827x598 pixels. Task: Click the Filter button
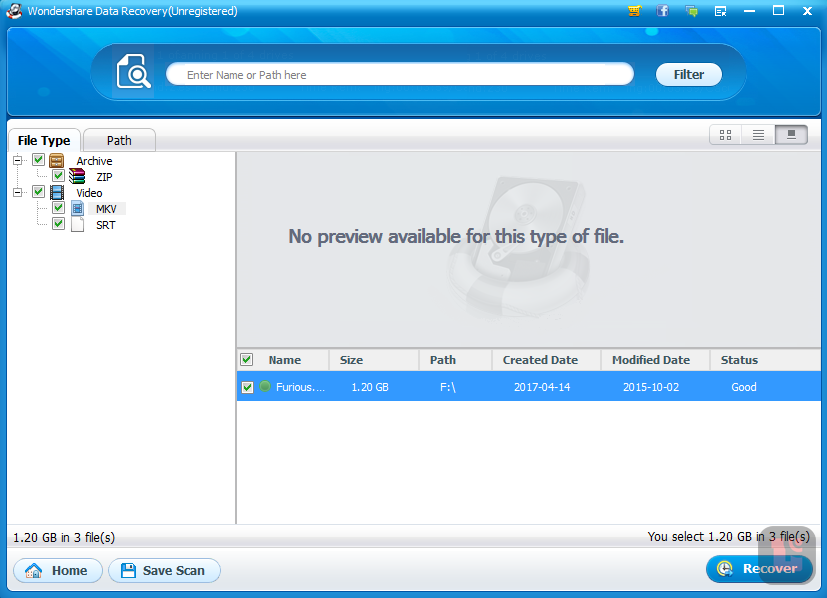pos(689,74)
